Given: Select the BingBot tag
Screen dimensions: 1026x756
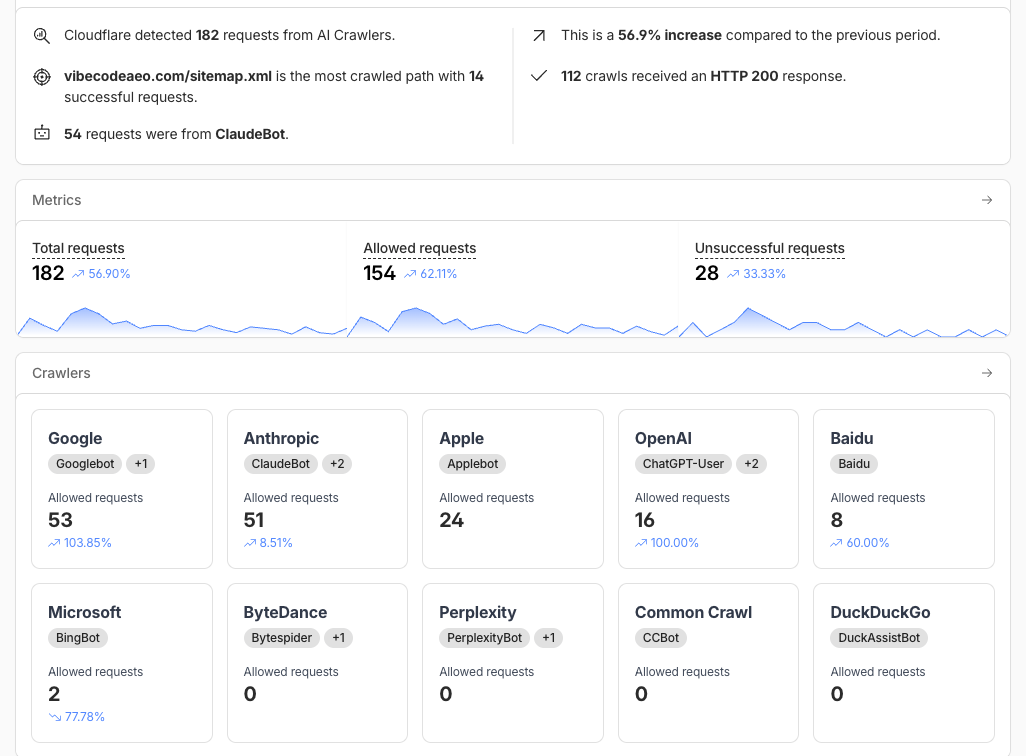Looking at the screenshot, I should click(78, 638).
